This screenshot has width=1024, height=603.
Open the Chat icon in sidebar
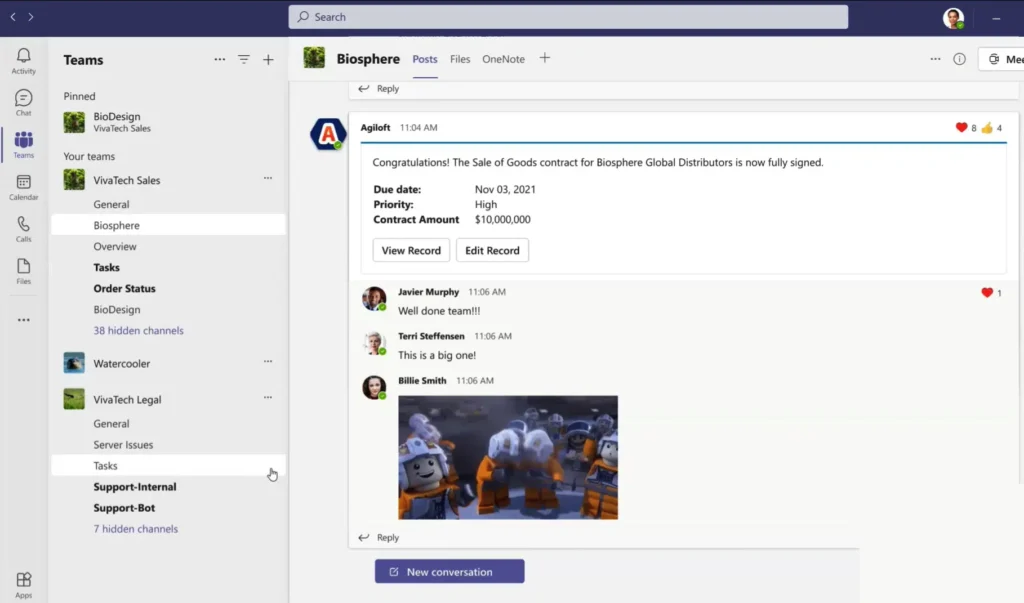click(24, 103)
